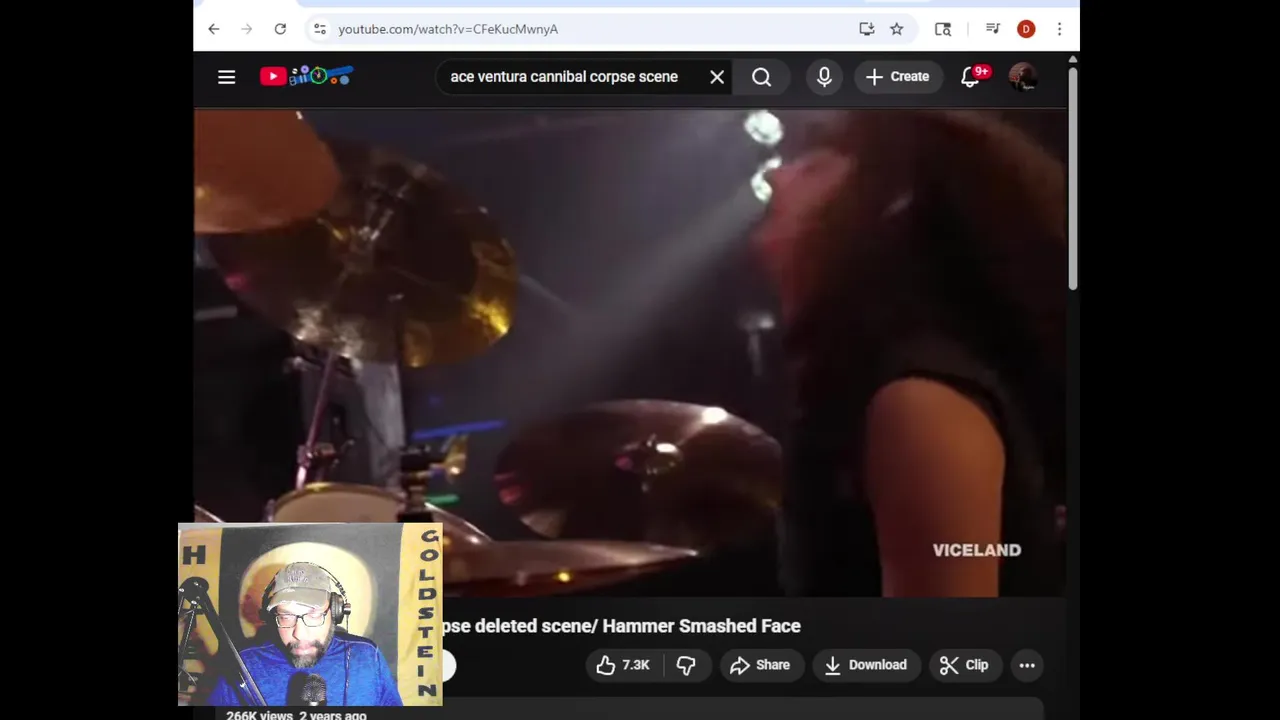The height and width of the screenshot is (720, 1280).
Task: Go to the YouTube home logo
Action: [x=306, y=76]
